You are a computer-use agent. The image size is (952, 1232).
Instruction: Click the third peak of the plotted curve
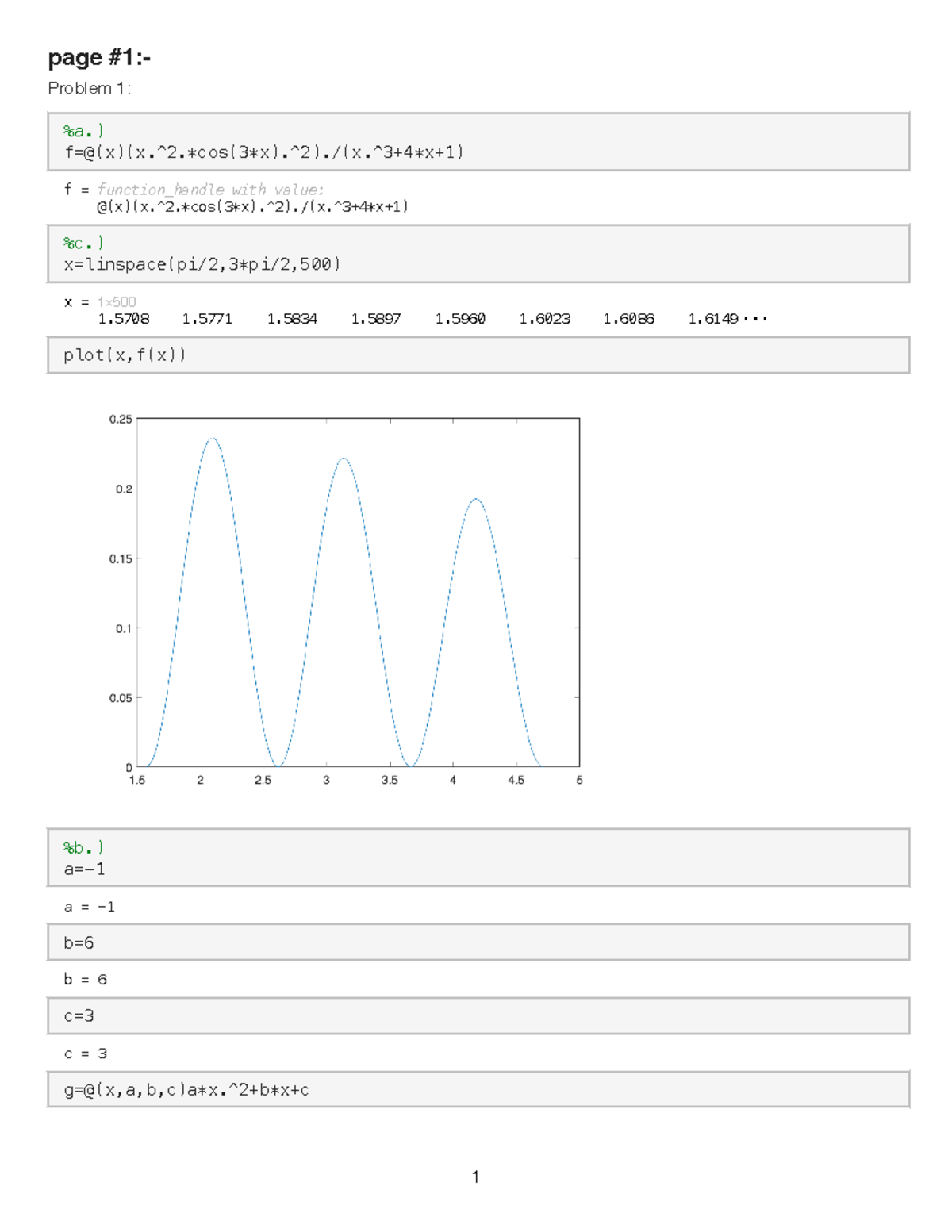point(475,500)
